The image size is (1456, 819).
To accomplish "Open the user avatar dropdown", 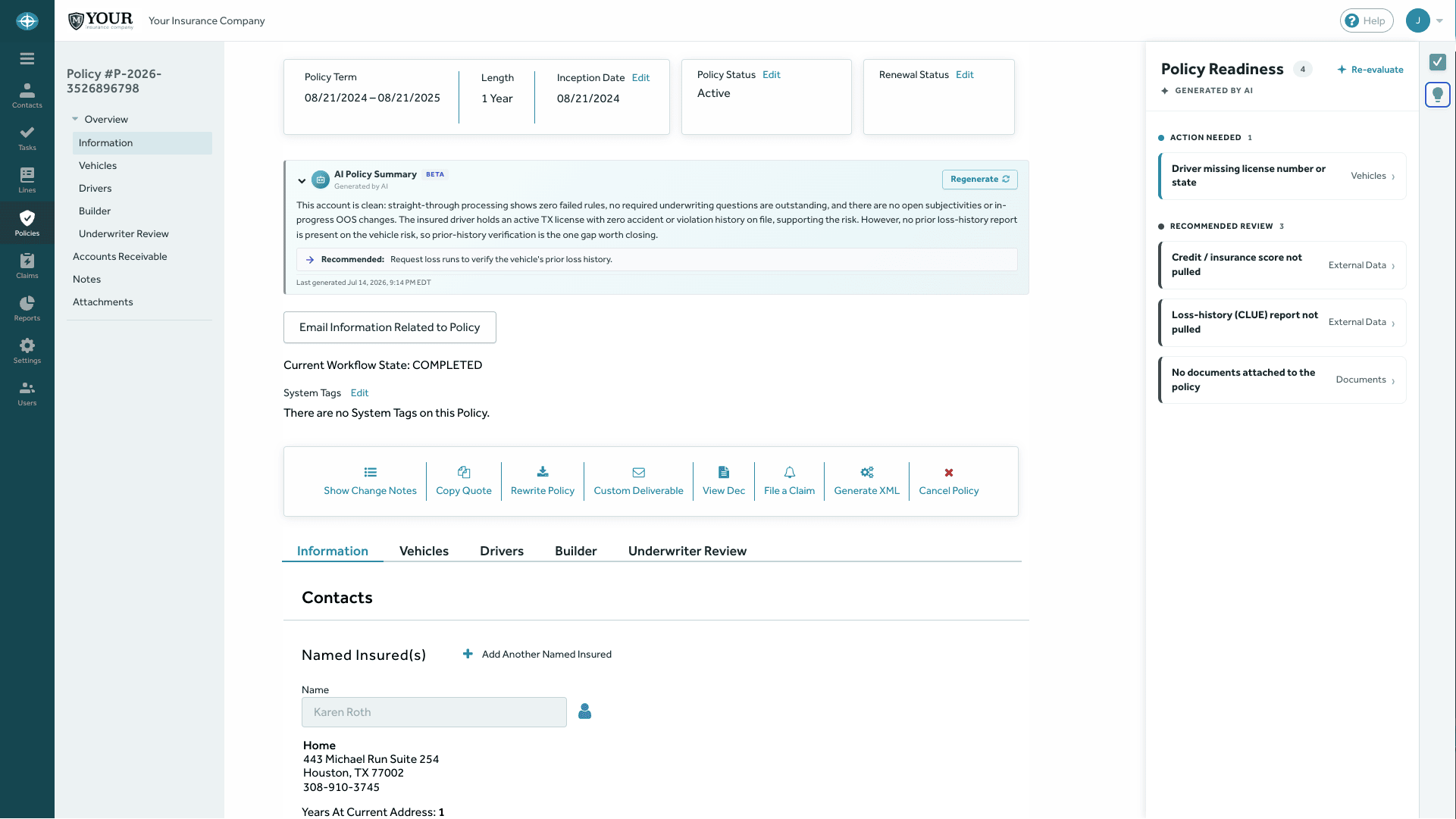I will point(1424,20).
